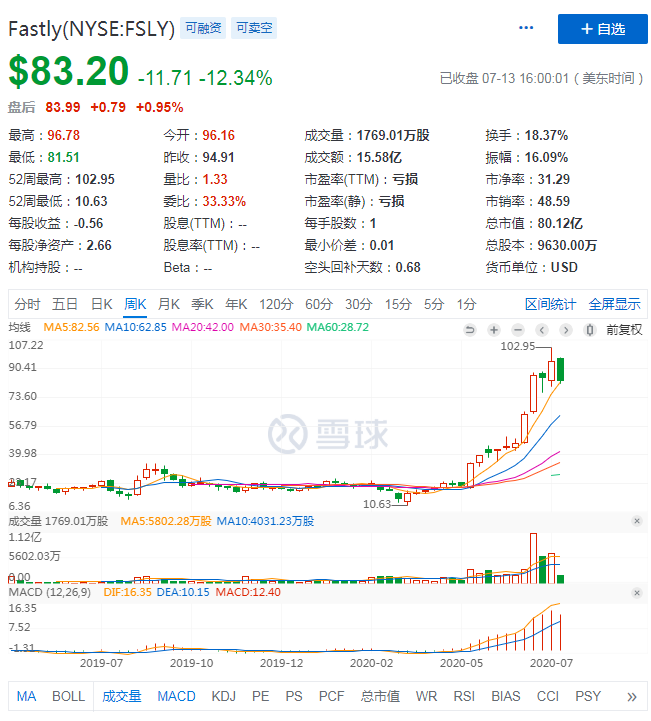
Task: Click the 102.95 high marker on chart
Action: pyautogui.click(x=518, y=346)
